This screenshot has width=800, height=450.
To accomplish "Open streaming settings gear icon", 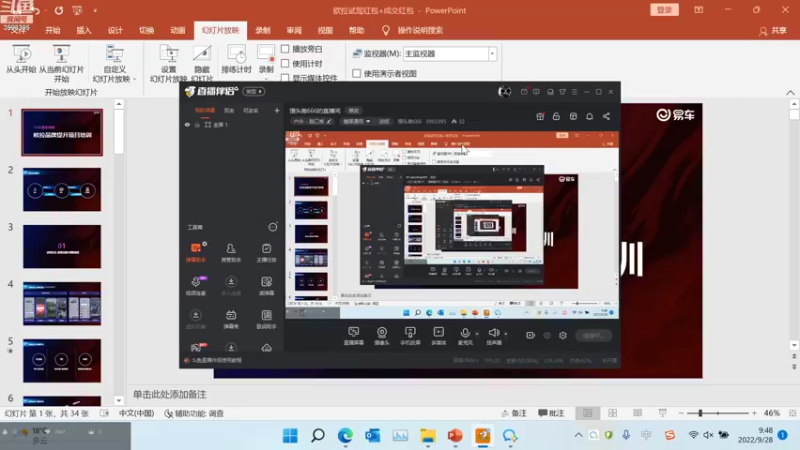I will (563, 335).
